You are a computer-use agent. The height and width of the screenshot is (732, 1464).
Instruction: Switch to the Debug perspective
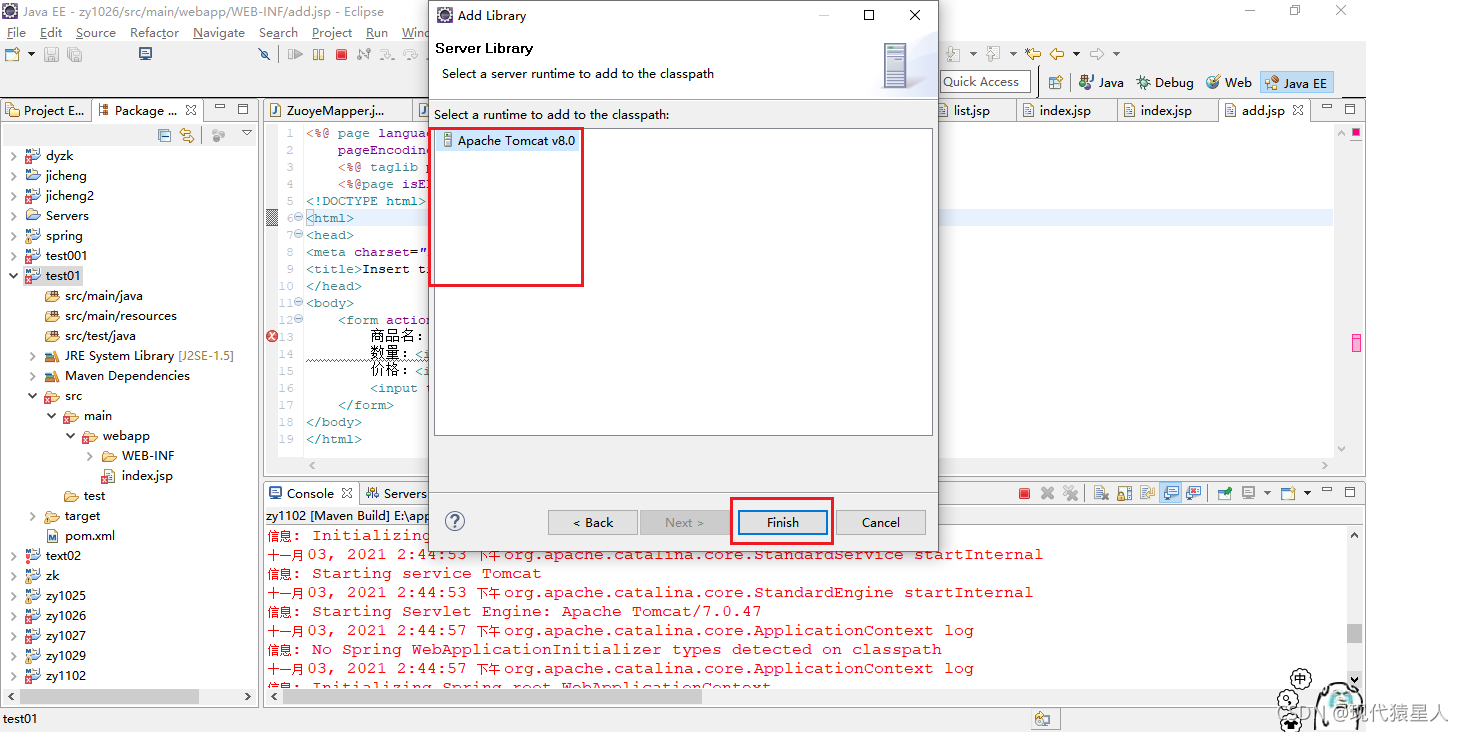[x=1165, y=83]
